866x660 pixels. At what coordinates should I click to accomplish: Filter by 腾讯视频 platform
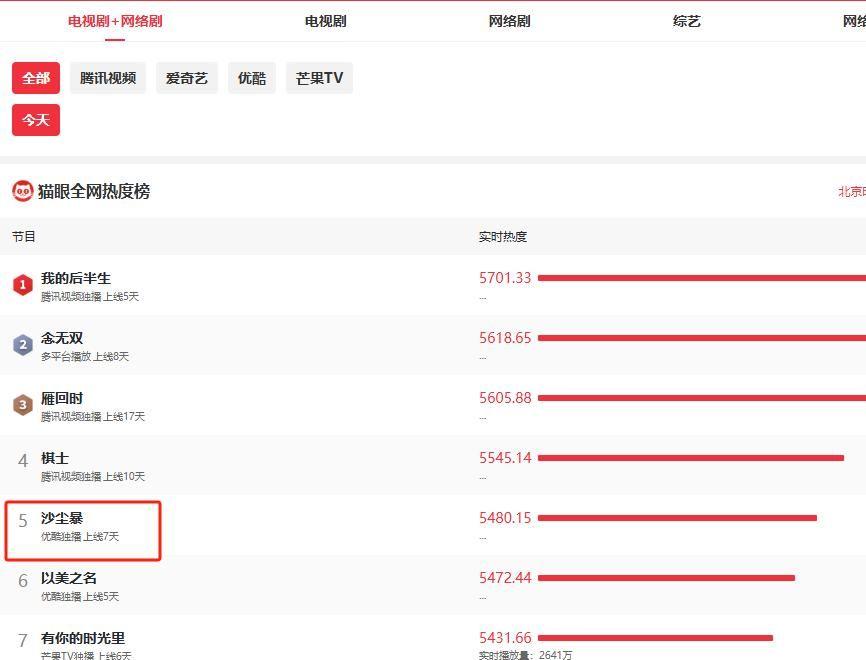[x=108, y=78]
